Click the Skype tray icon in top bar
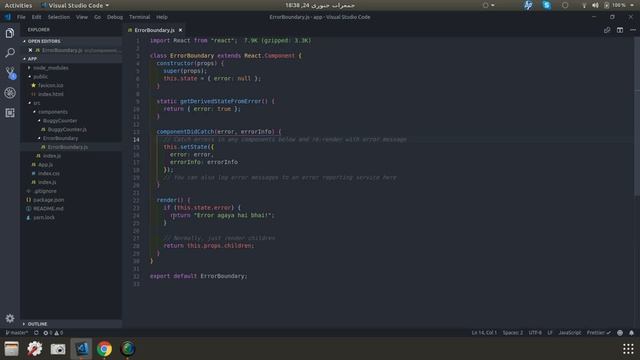Viewport: 640px width, 360px height. [x=547, y=5]
